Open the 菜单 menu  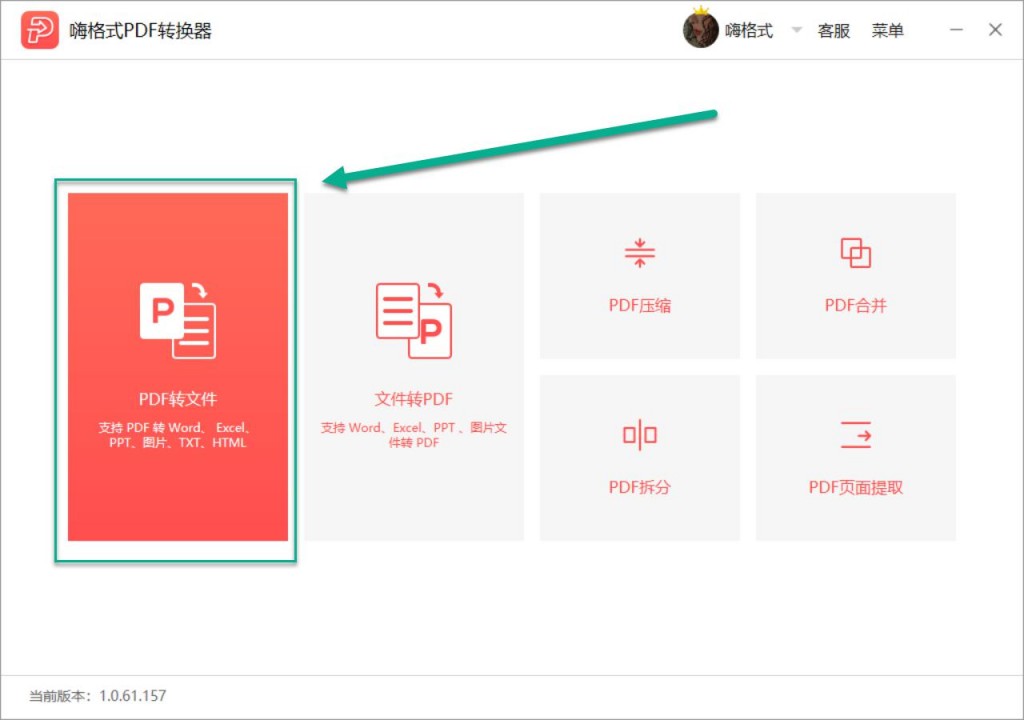click(x=888, y=30)
